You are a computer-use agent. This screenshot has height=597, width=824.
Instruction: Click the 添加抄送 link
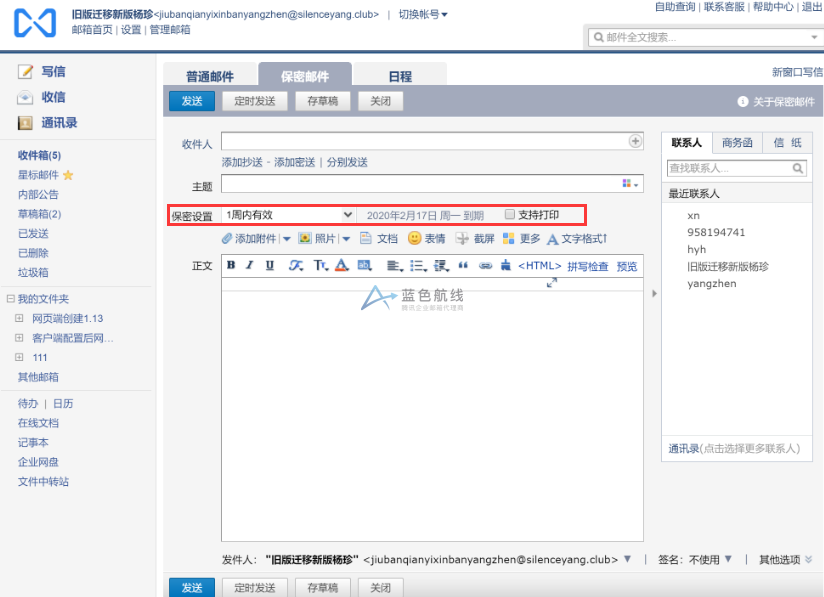coord(242,162)
